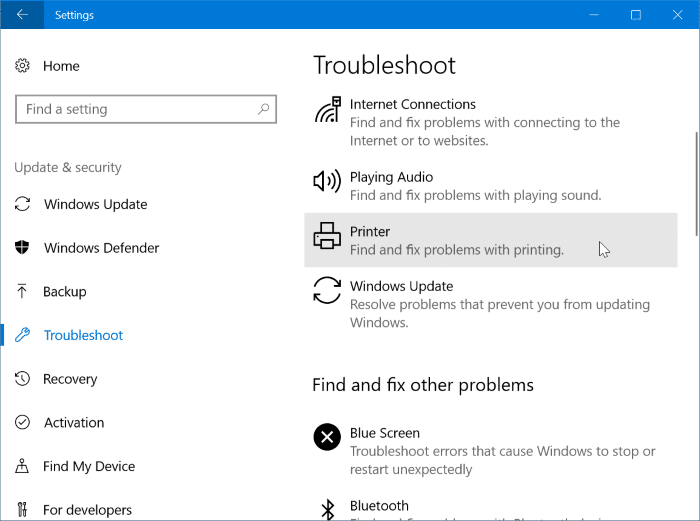The width and height of the screenshot is (700, 521).
Task: Click the For developers tools icon
Action: 22,509
